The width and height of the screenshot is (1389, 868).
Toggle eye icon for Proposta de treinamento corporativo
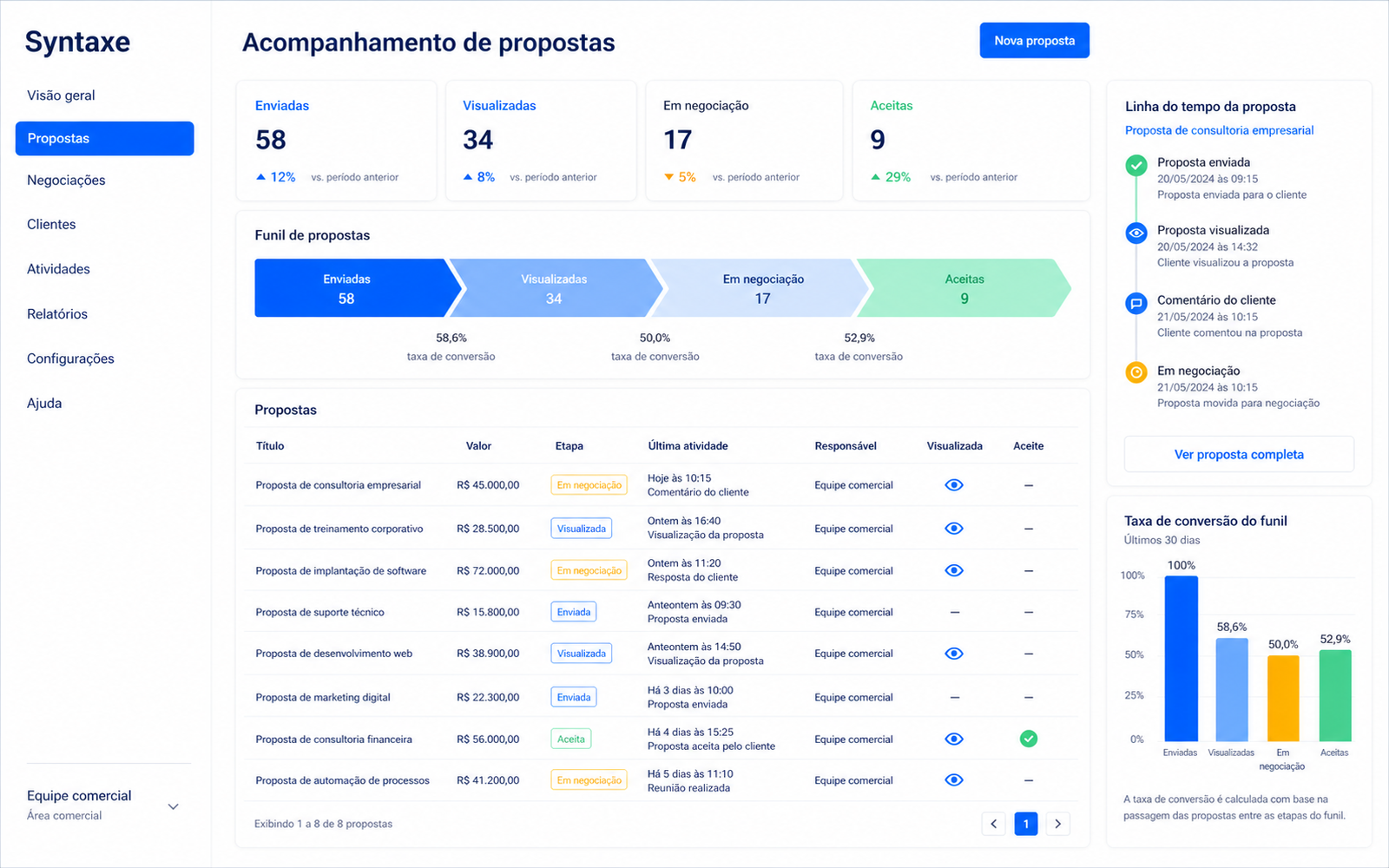pos(954,529)
